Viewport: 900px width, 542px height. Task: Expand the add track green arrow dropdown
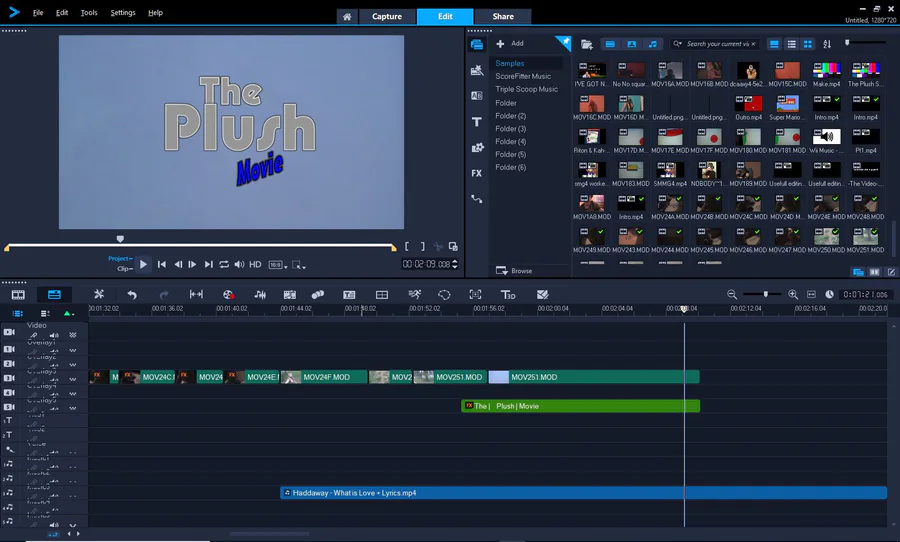pos(68,313)
